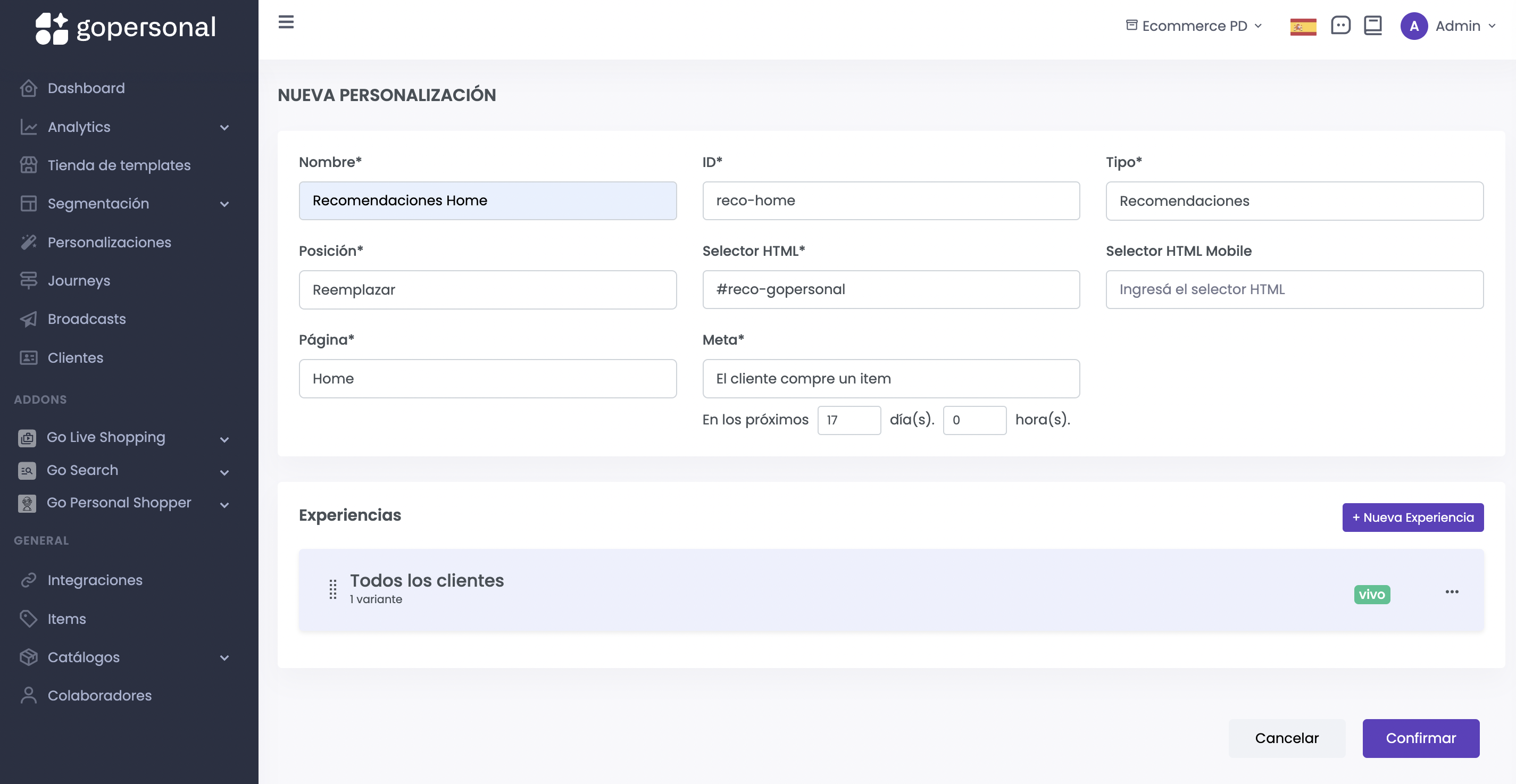Open the Spanish flag language selector
This screenshot has width=1516, height=784.
pos(1302,27)
